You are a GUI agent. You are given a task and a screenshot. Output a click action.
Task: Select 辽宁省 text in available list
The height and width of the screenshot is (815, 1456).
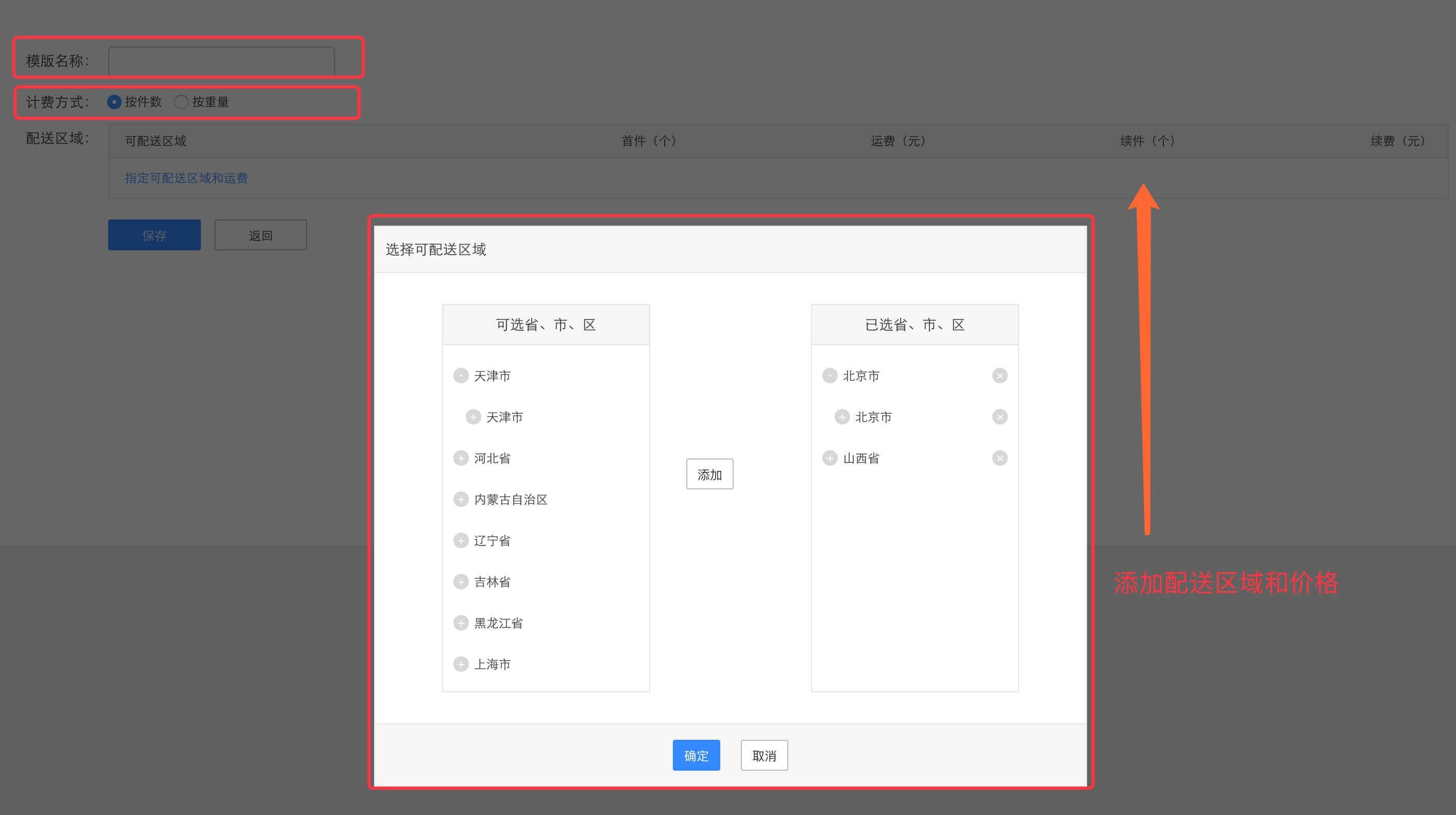coord(493,541)
